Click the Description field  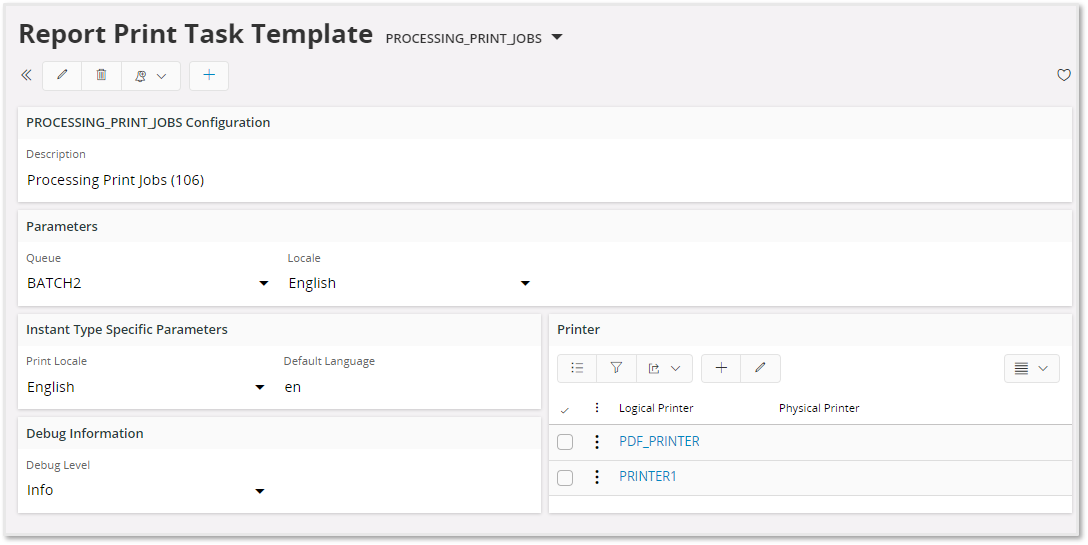[544, 180]
